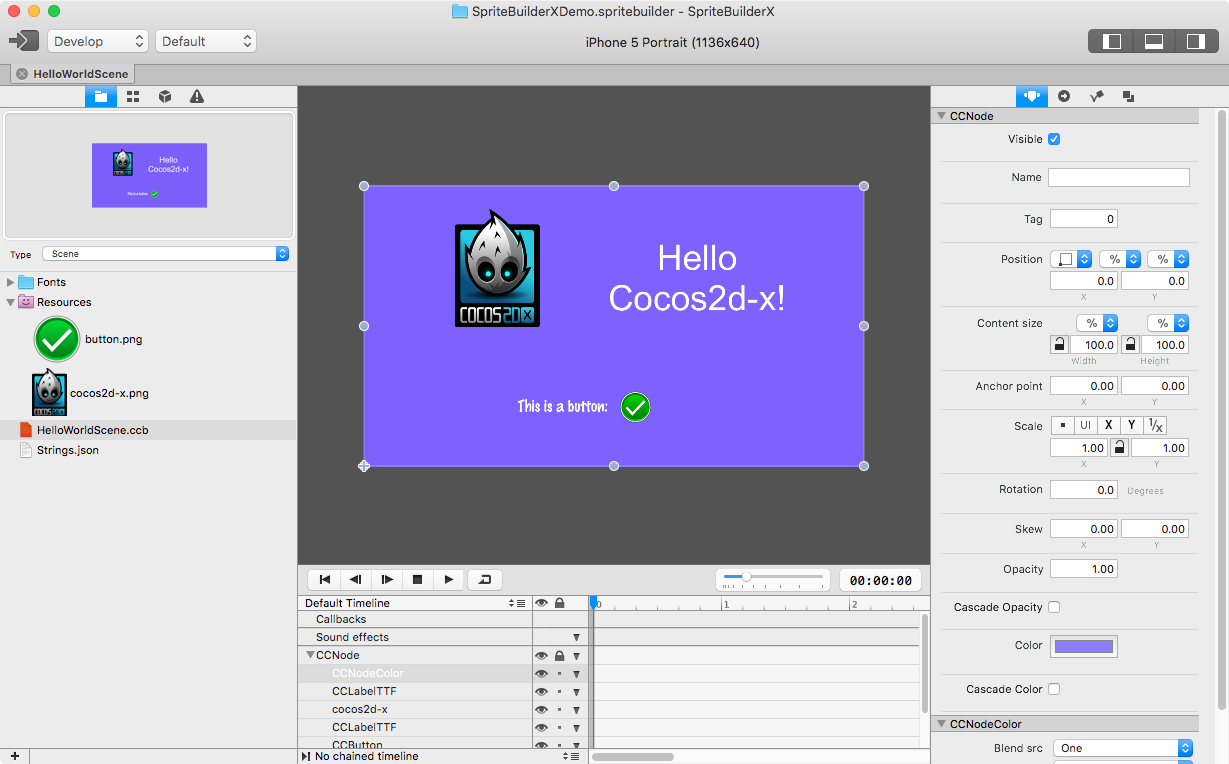The height and width of the screenshot is (764, 1229).
Task: Step back one frame in timeline
Action: pos(356,579)
